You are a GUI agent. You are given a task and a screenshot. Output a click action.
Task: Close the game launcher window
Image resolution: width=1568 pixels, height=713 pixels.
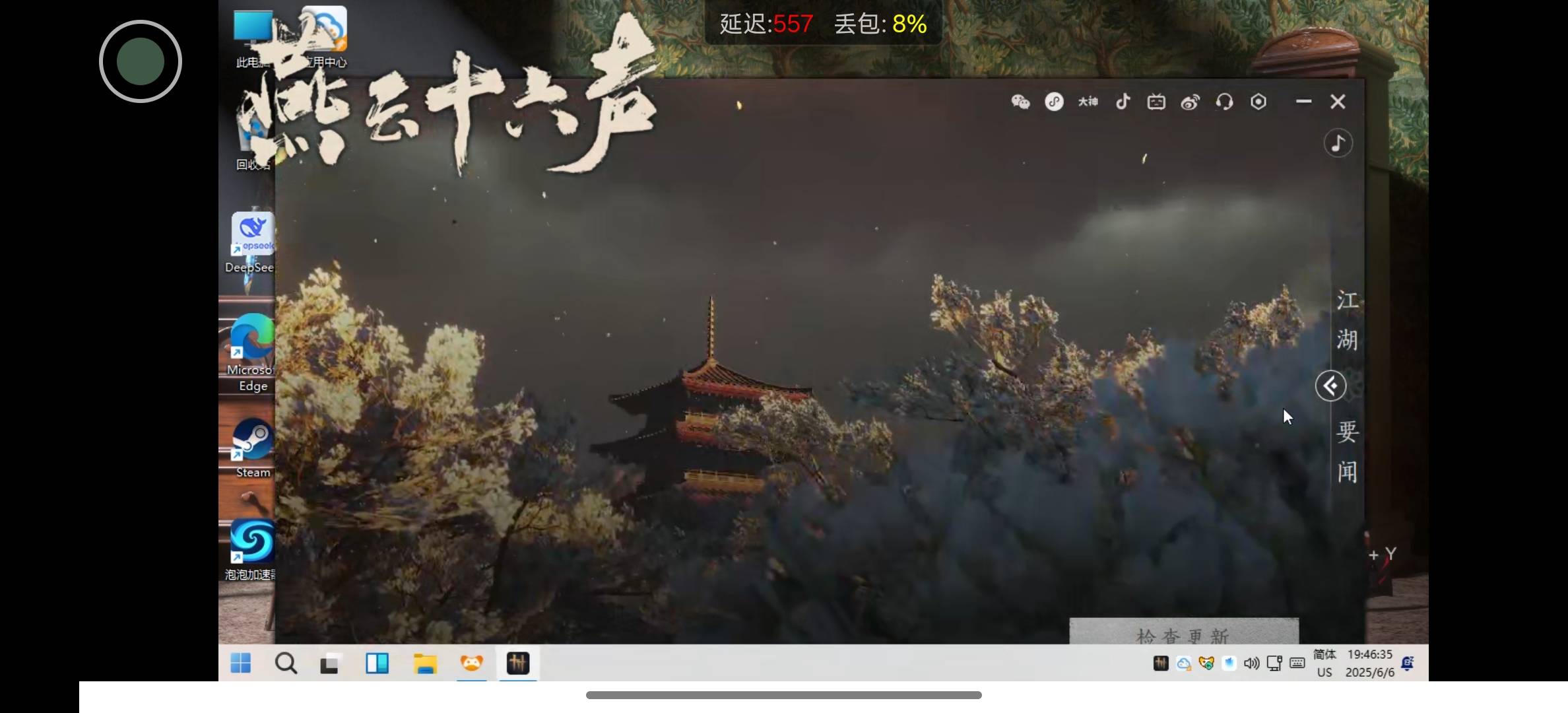point(1338,102)
